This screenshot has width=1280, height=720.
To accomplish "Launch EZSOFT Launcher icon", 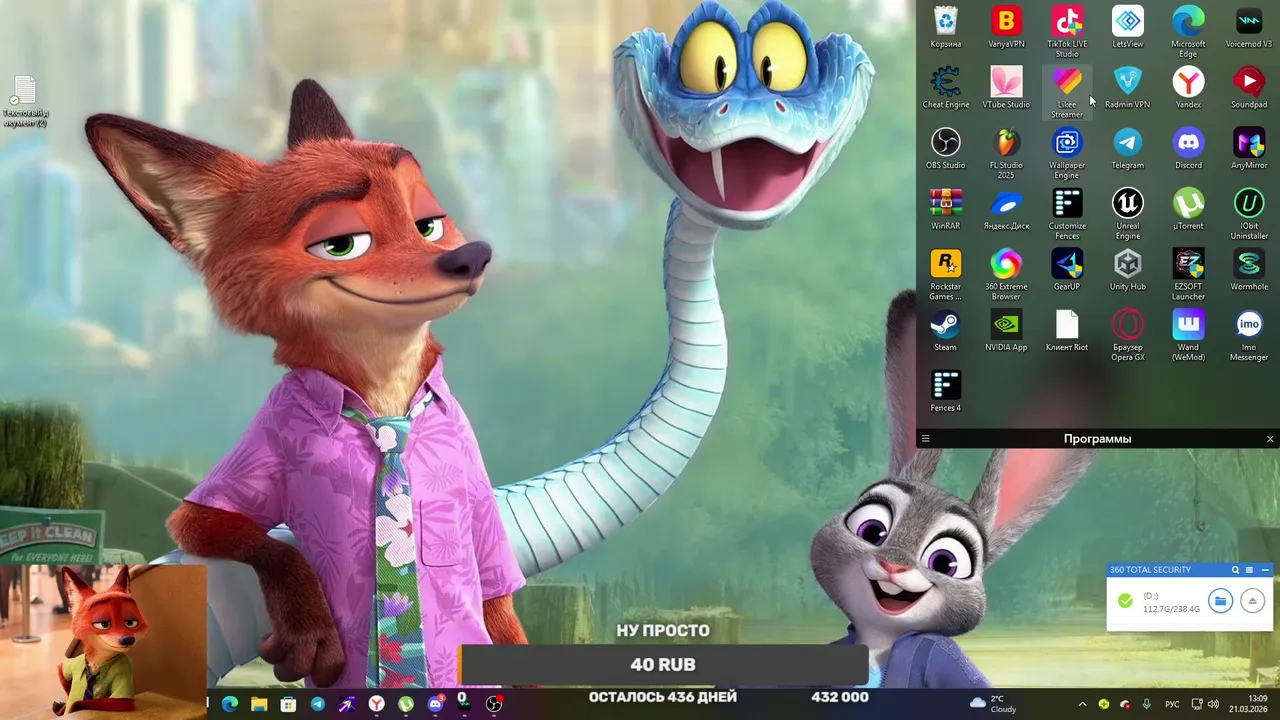I will (x=1188, y=275).
